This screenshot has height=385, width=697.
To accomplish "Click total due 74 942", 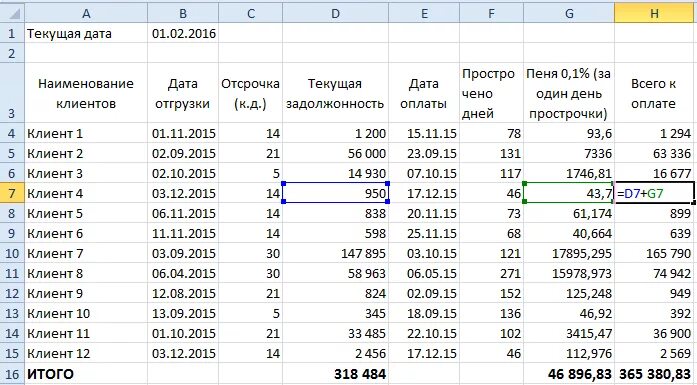I will (654, 273).
